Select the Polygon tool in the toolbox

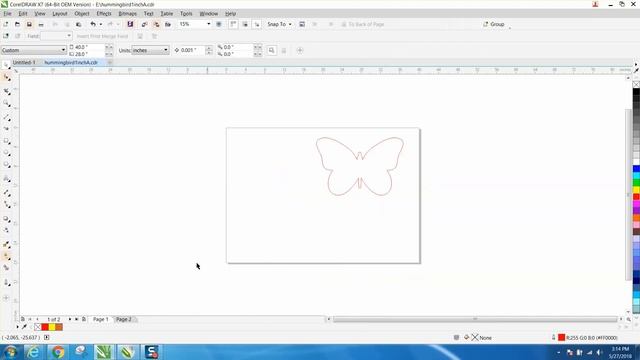[x=7, y=164]
